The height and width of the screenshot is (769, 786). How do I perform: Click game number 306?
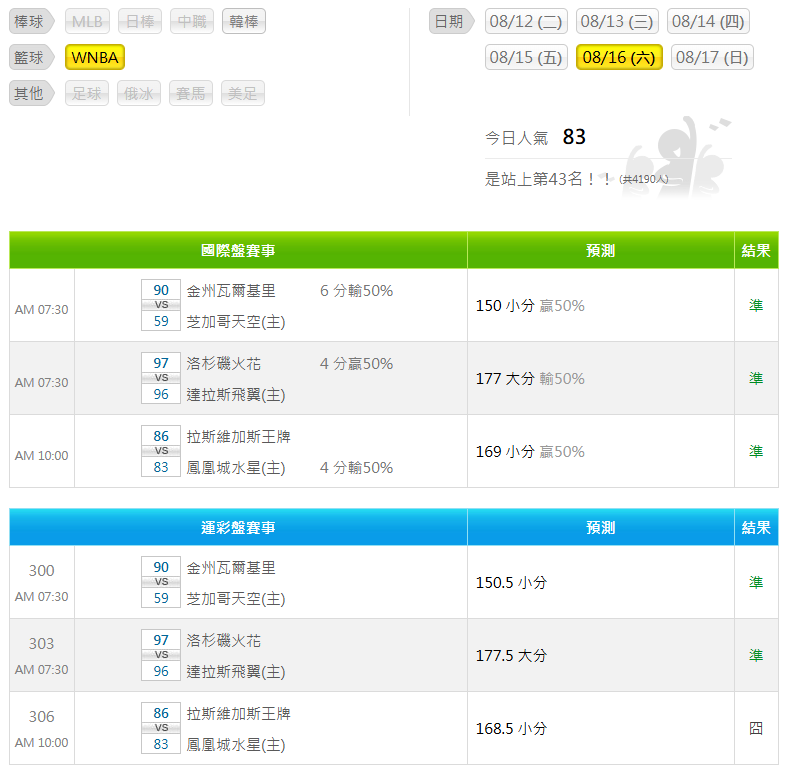tap(42, 717)
